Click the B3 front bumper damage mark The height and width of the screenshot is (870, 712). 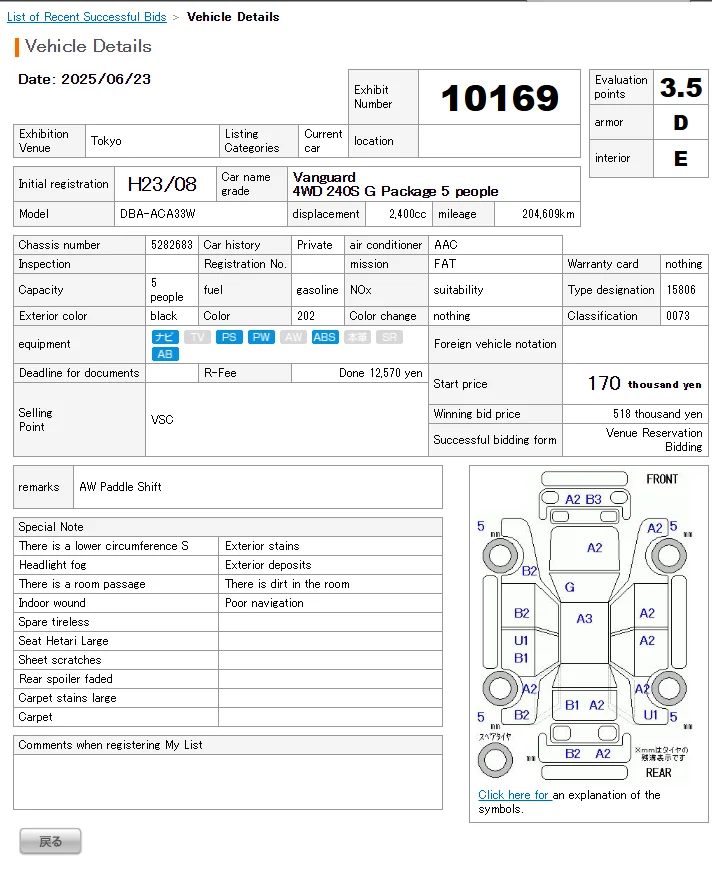594,499
